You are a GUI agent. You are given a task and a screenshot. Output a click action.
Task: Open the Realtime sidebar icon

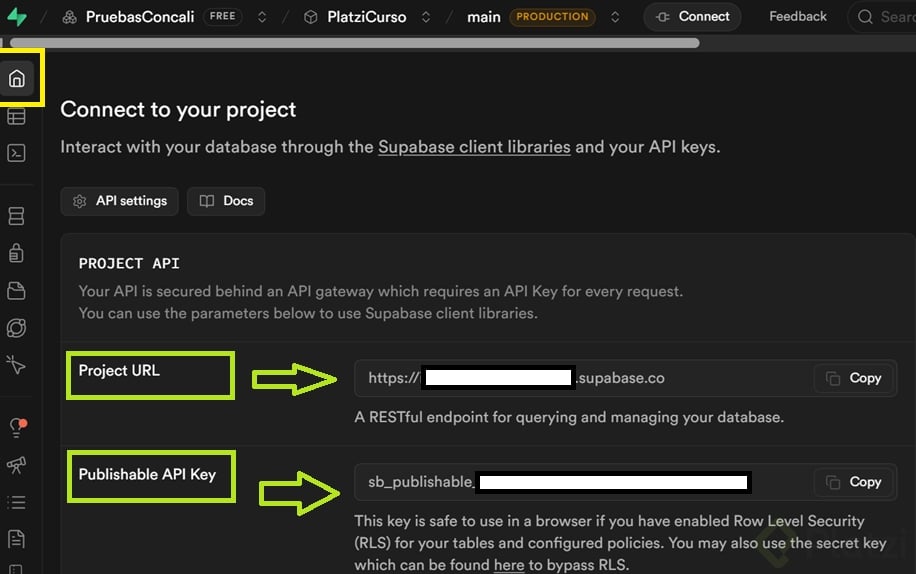pyautogui.click(x=16, y=365)
